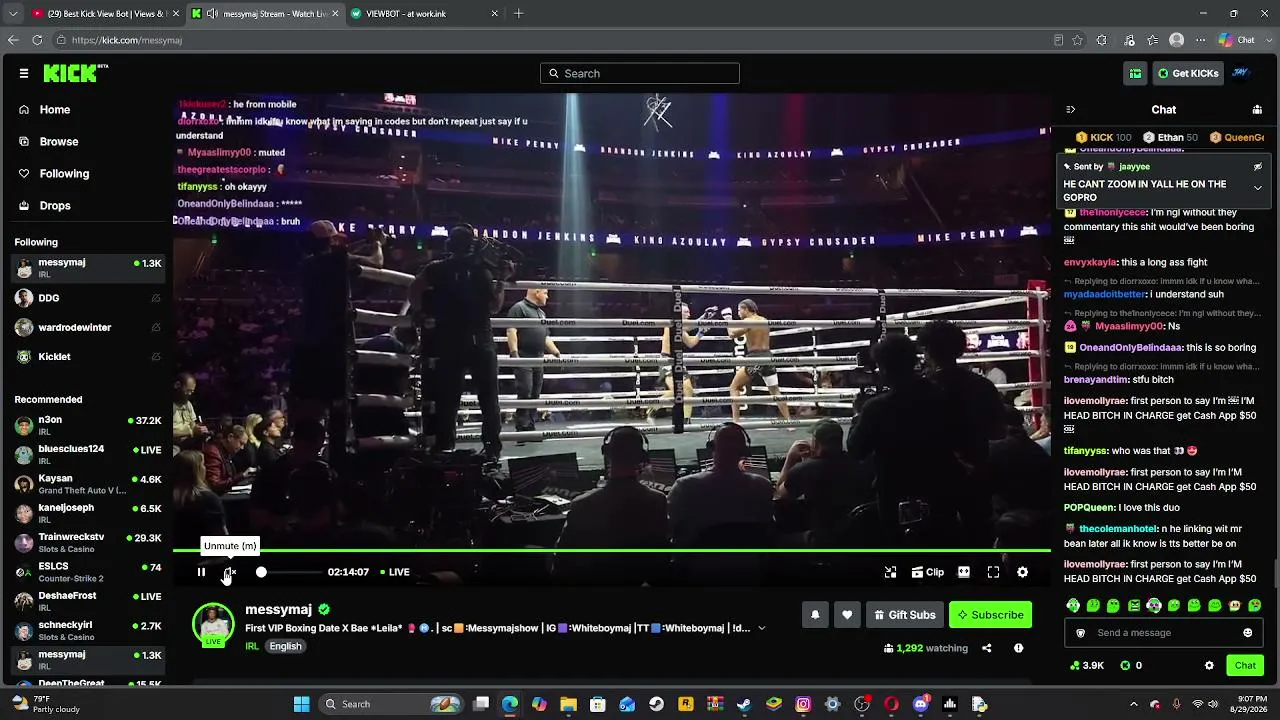This screenshot has width=1280, height=720.
Task: Open Instagram from the taskbar
Action: point(803,704)
